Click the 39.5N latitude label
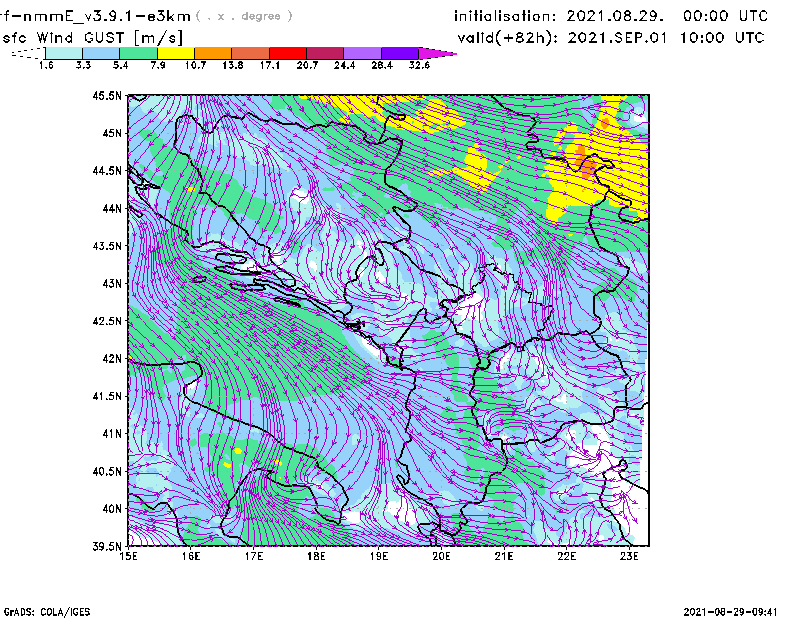The width and height of the screenshot is (800, 618). point(107,547)
